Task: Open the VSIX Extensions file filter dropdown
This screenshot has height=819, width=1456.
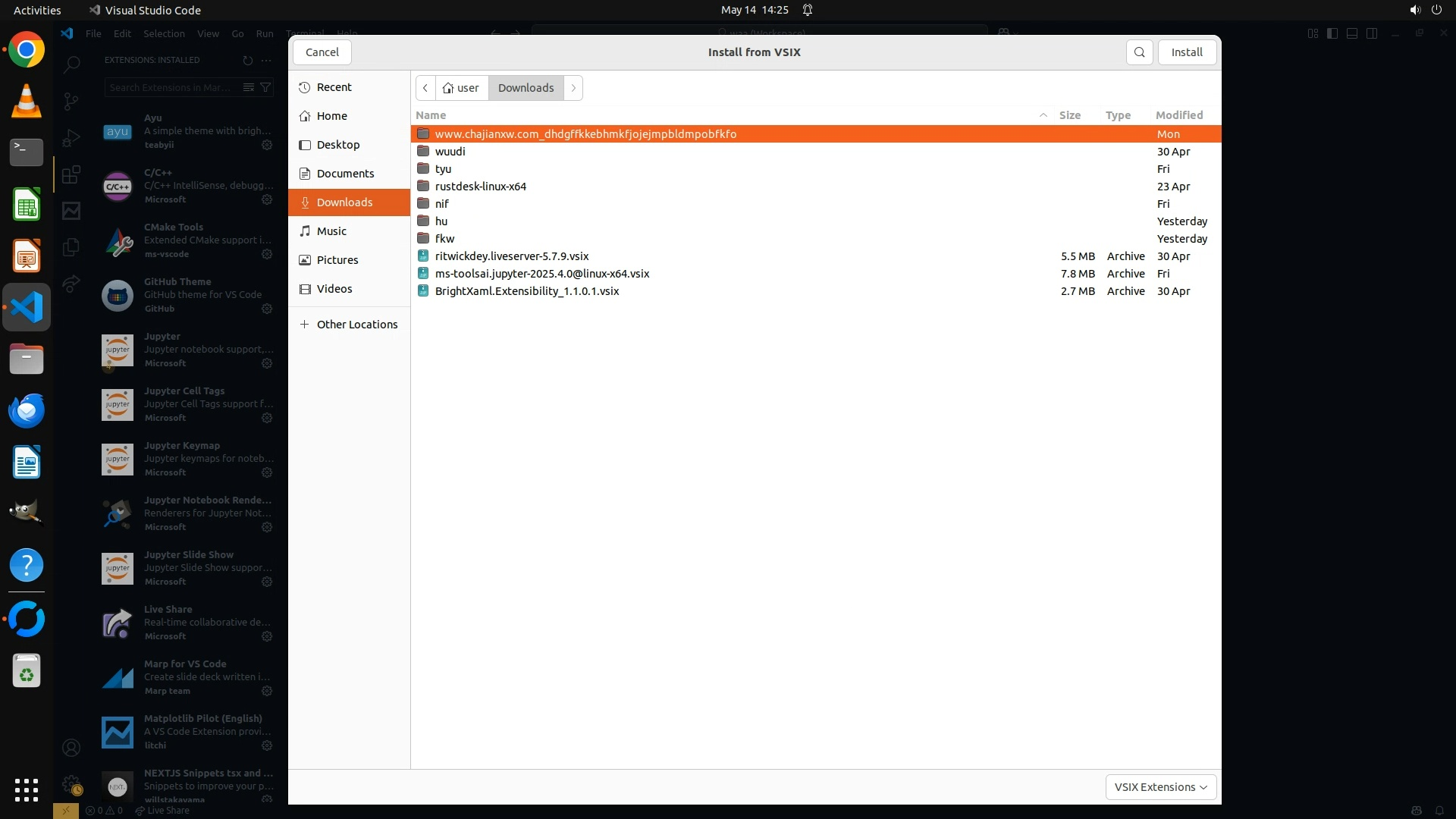Action: 1160,787
